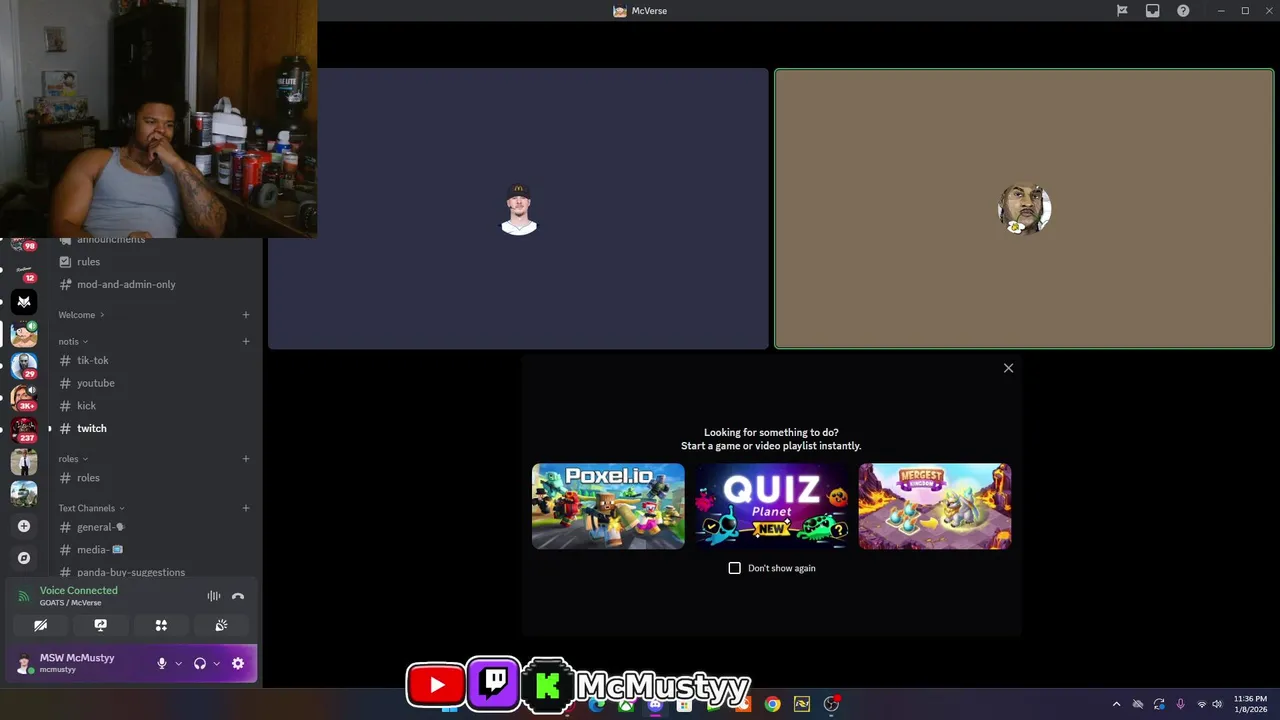
Task: Start the Quiz Planet activity
Action: (x=772, y=506)
